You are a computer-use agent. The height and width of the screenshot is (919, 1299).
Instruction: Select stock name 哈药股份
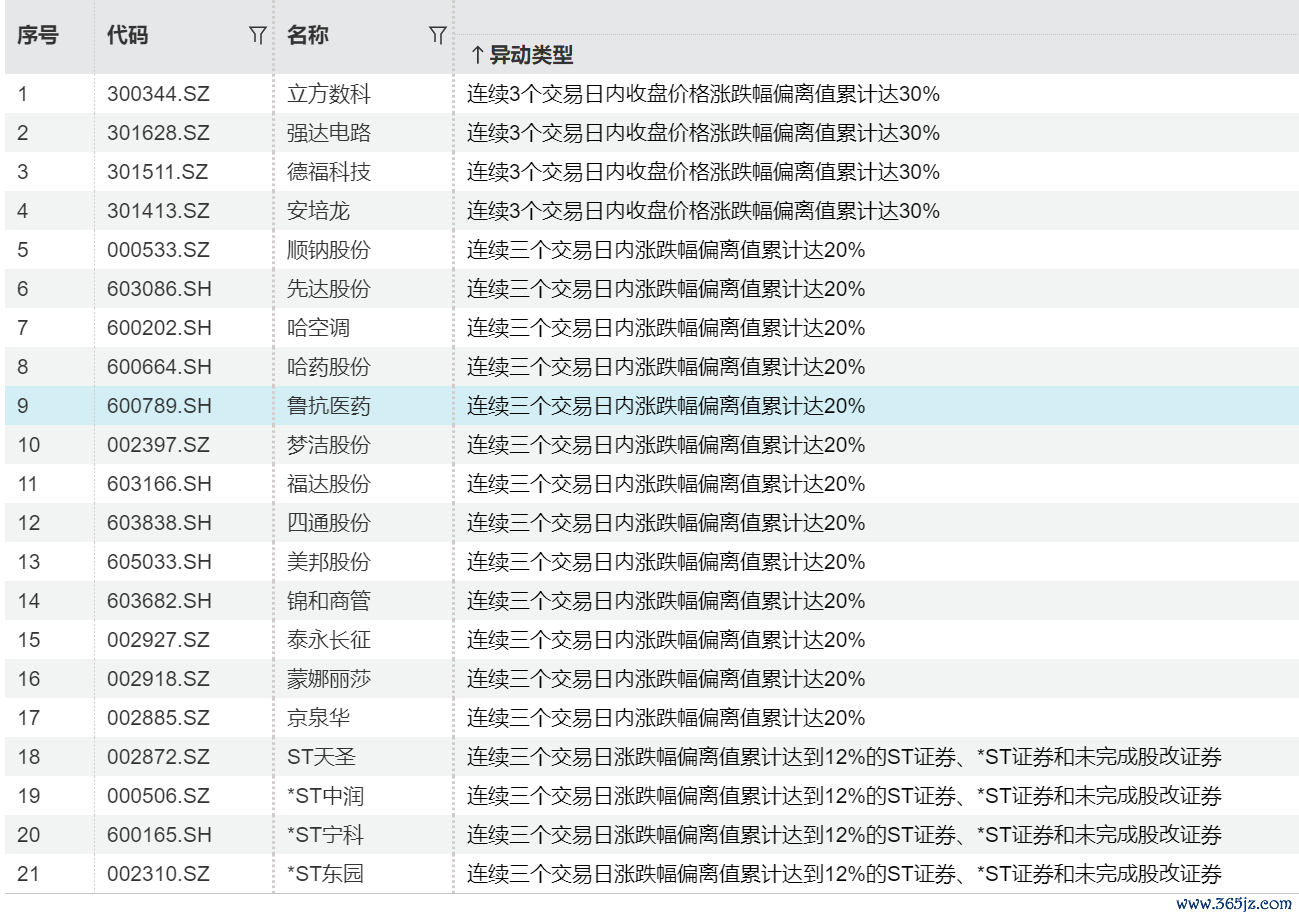[329, 367]
